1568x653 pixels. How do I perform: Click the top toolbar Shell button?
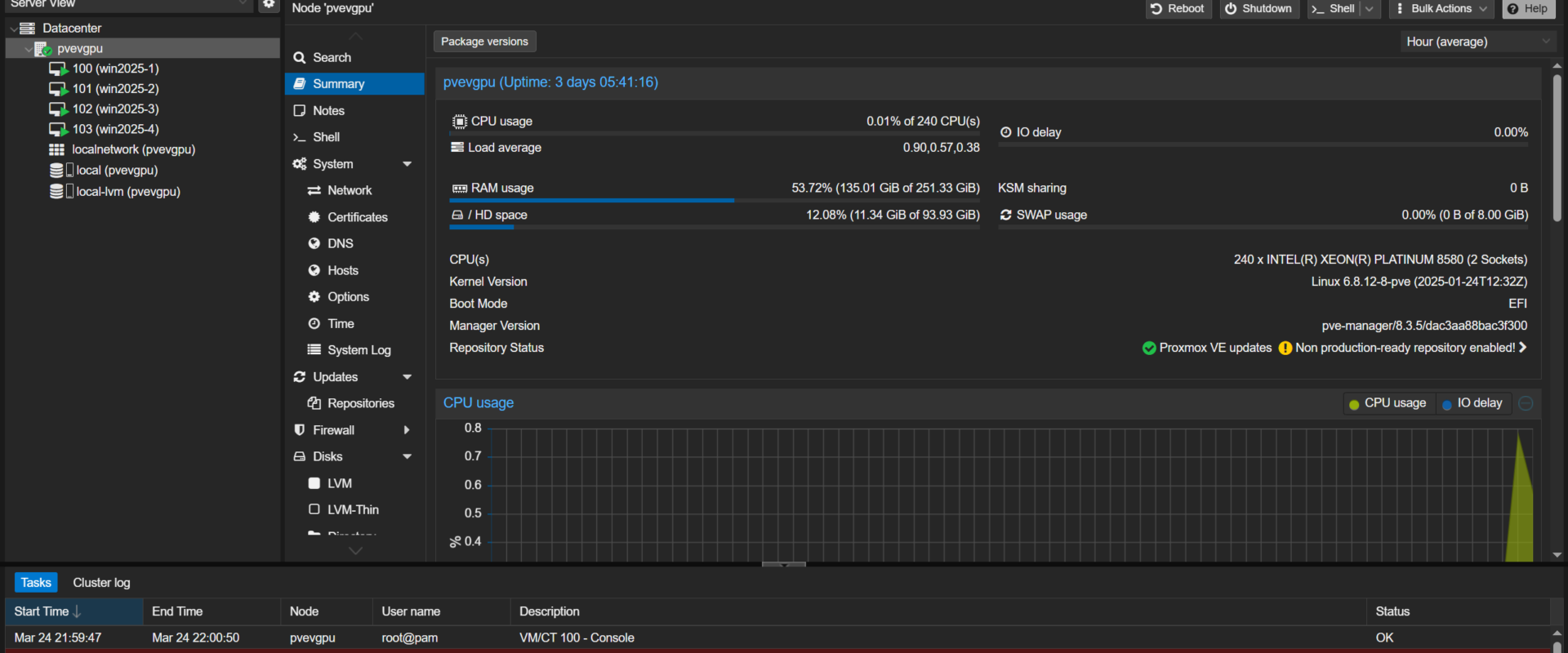tap(1333, 9)
